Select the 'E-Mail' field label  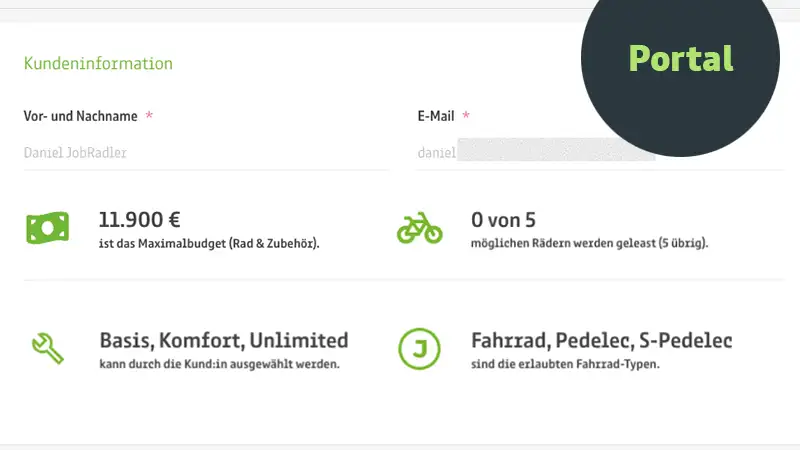[437, 116]
